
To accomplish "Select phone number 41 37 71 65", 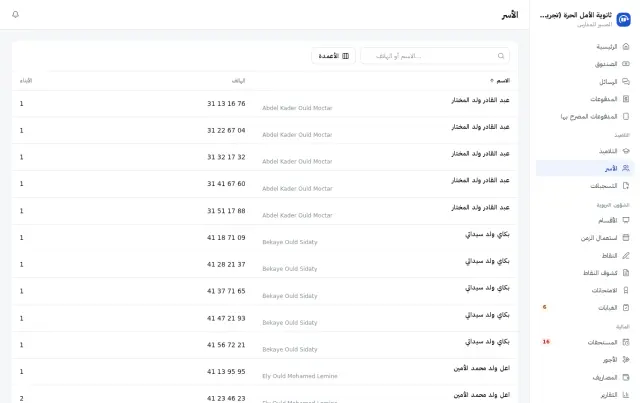I will click(226, 291).
